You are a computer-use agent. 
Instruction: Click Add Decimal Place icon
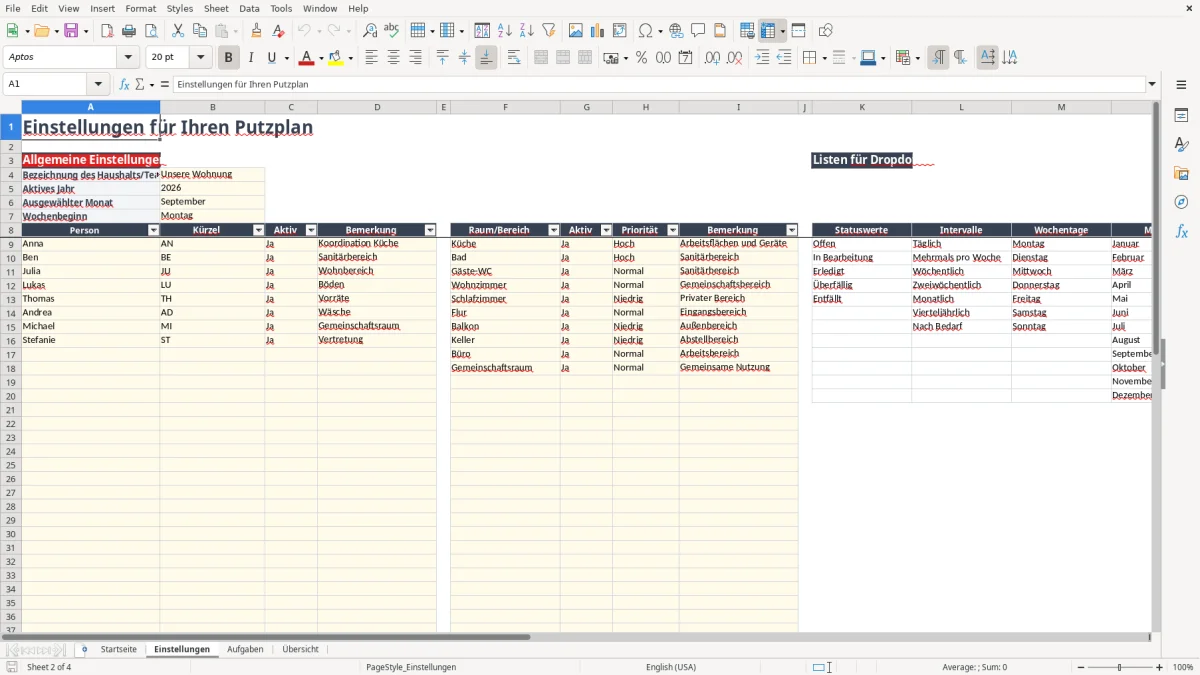pos(713,58)
